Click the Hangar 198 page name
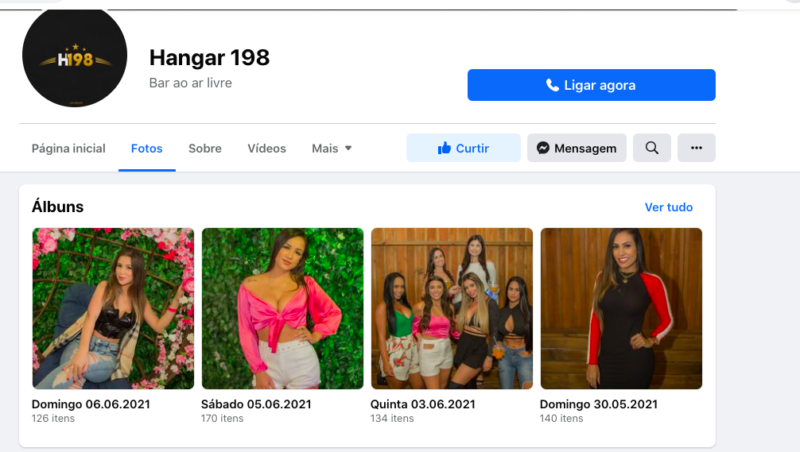 click(x=209, y=58)
